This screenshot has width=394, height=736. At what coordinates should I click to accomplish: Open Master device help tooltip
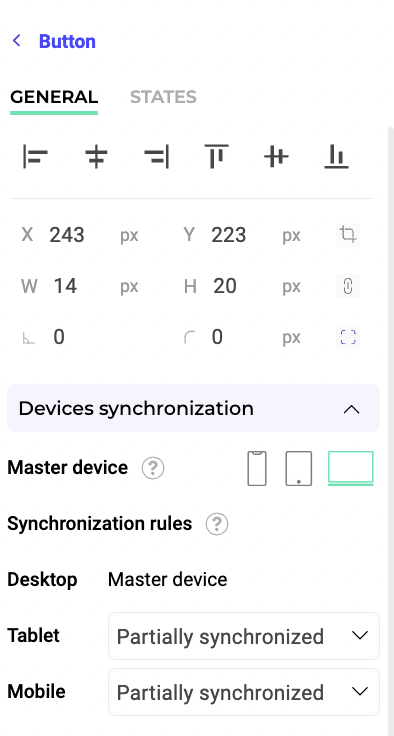153,468
